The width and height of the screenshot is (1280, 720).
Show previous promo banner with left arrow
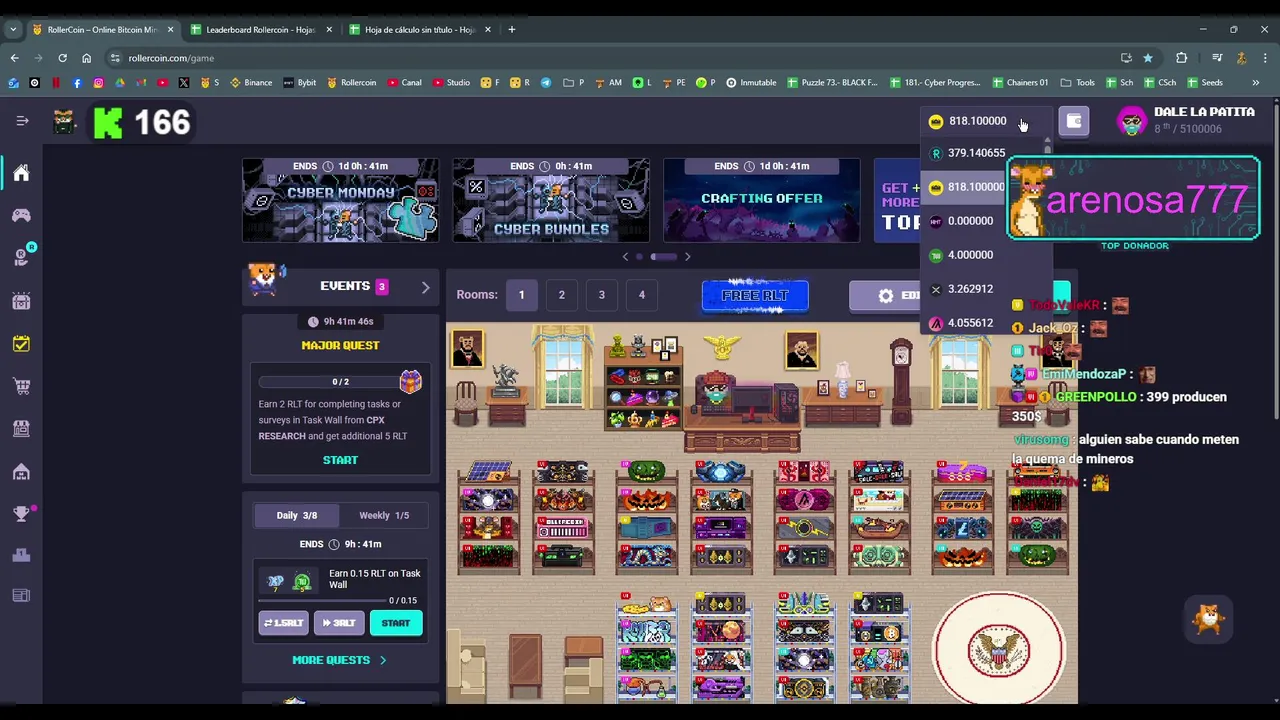[x=626, y=257]
